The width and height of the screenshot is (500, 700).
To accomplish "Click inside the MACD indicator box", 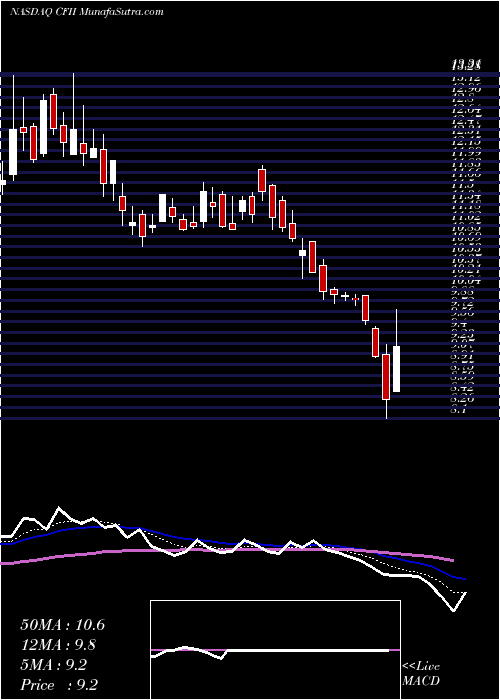I will tap(275, 650).
